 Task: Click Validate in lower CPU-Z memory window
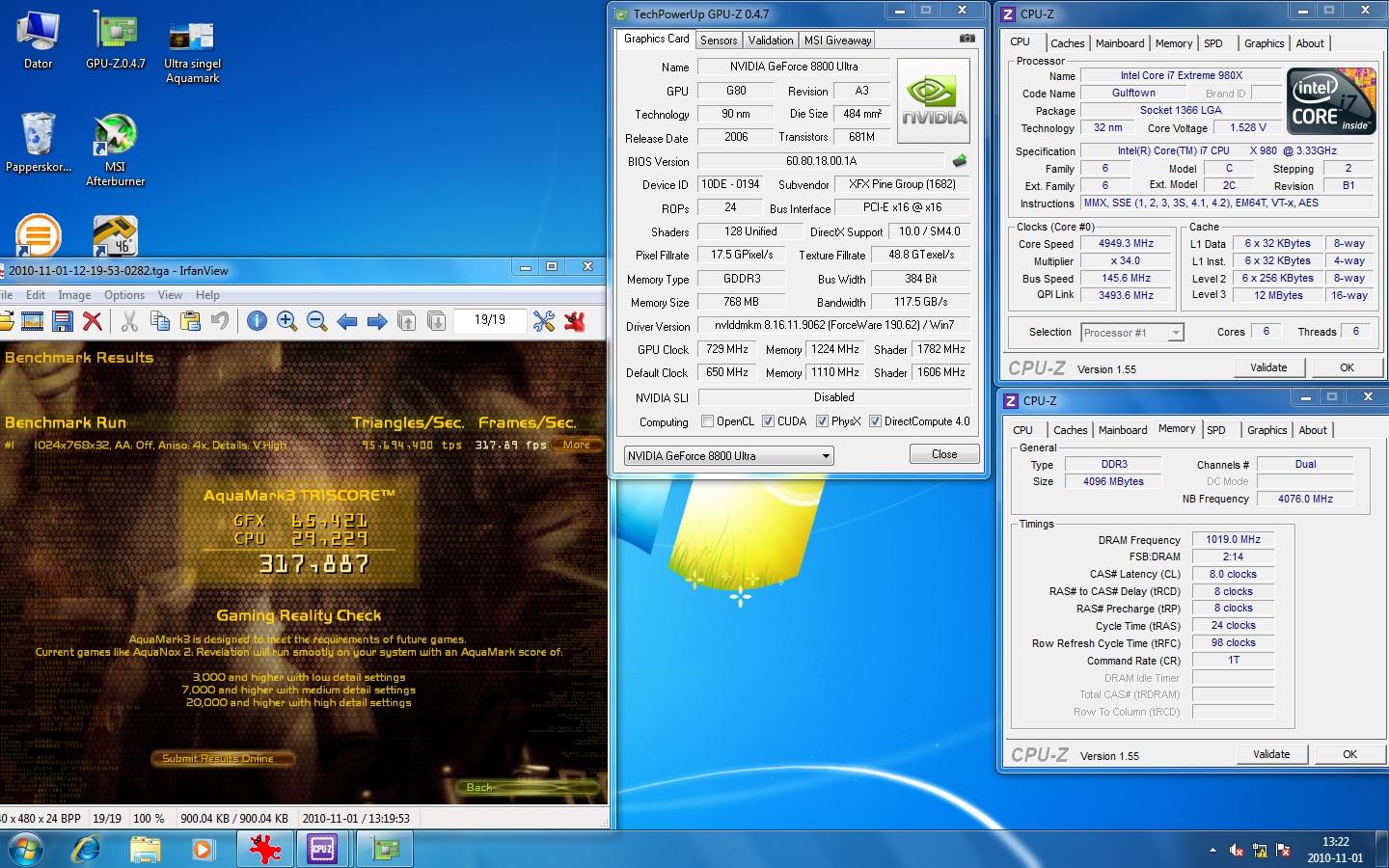(1271, 754)
